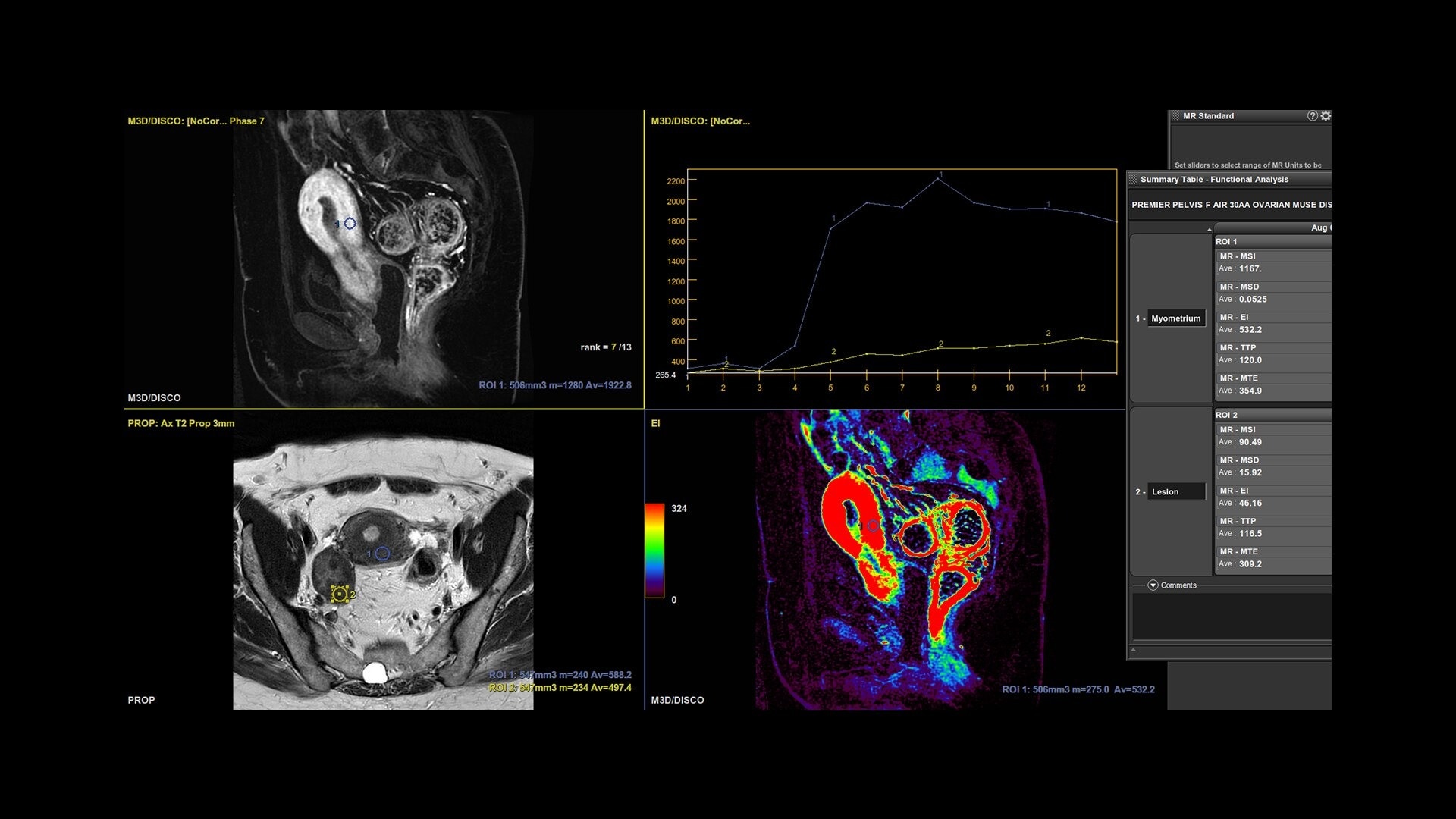Click ROI circle on EI color map
Viewport: 1456px width, 819px height.
873,525
